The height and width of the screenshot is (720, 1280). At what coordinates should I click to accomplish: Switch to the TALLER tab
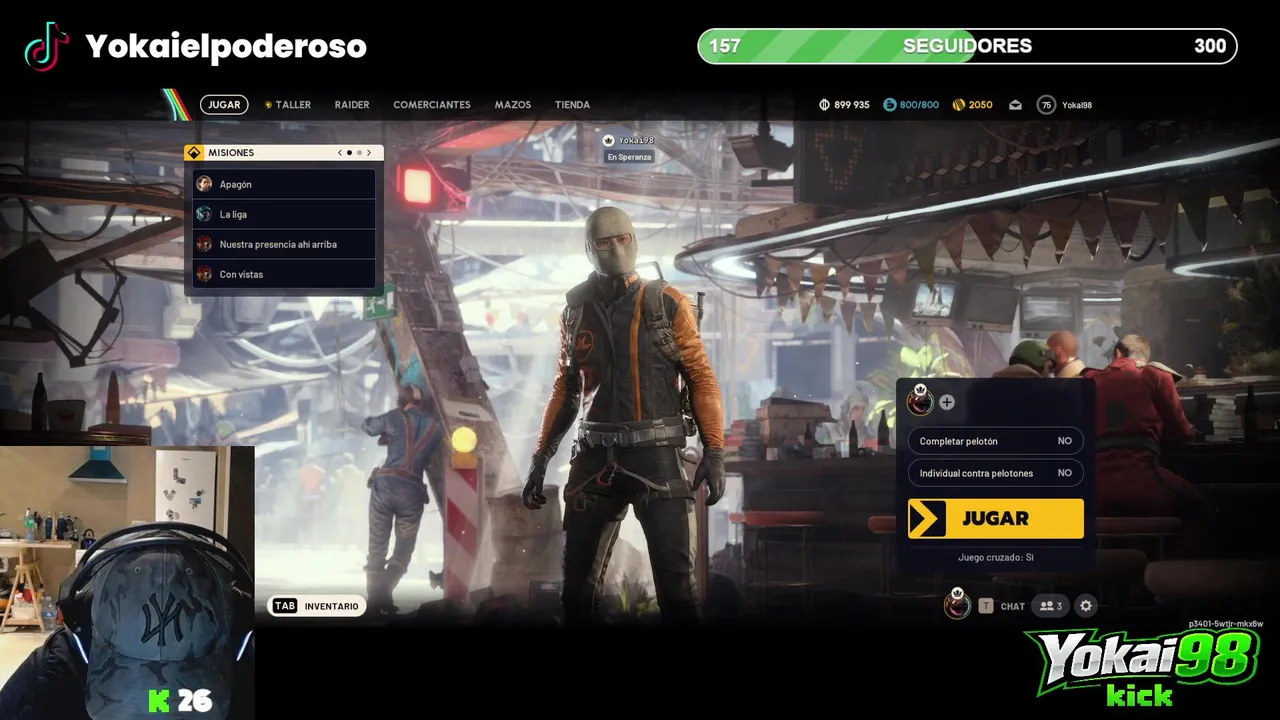tap(288, 104)
